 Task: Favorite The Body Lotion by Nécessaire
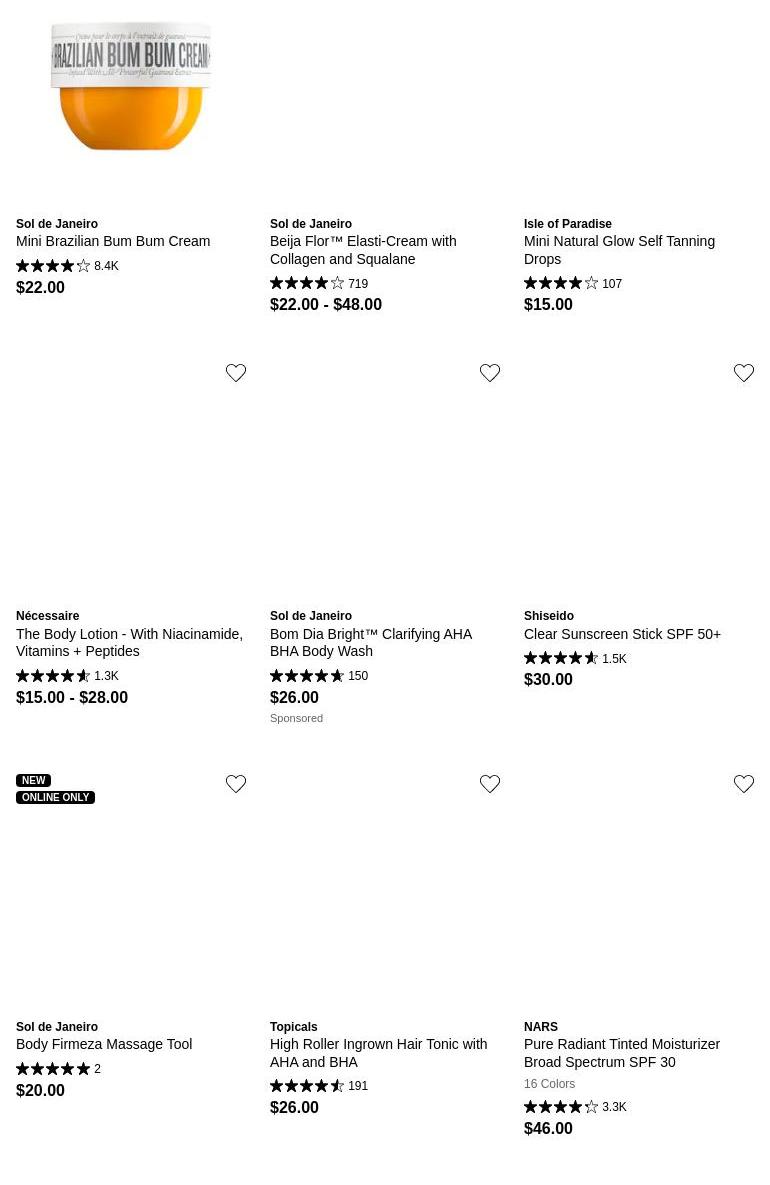236,373
